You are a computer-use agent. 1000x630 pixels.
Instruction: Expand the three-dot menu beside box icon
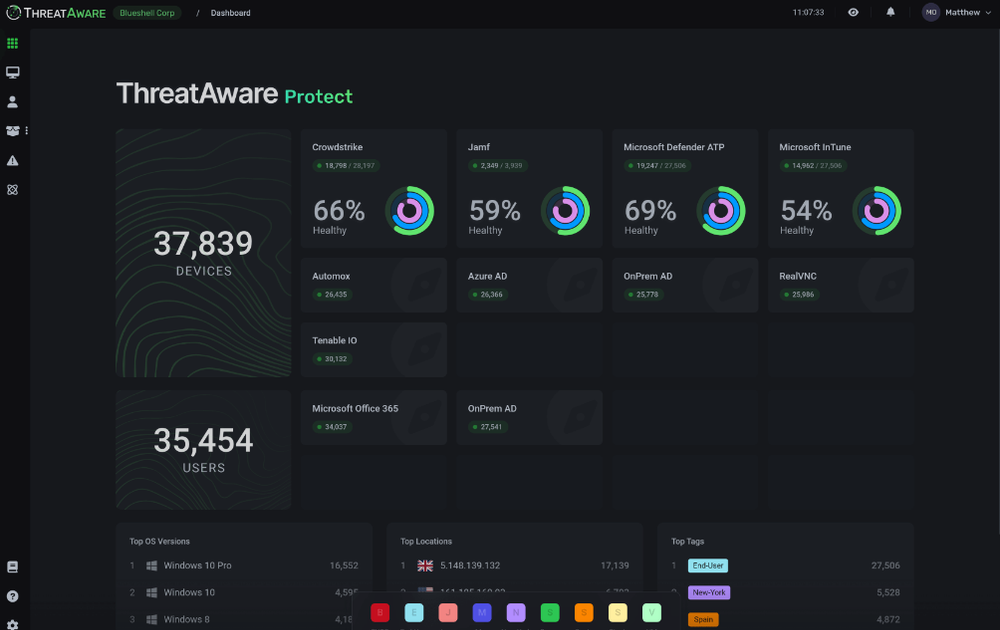pyautogui.click(x=26, y=131)
